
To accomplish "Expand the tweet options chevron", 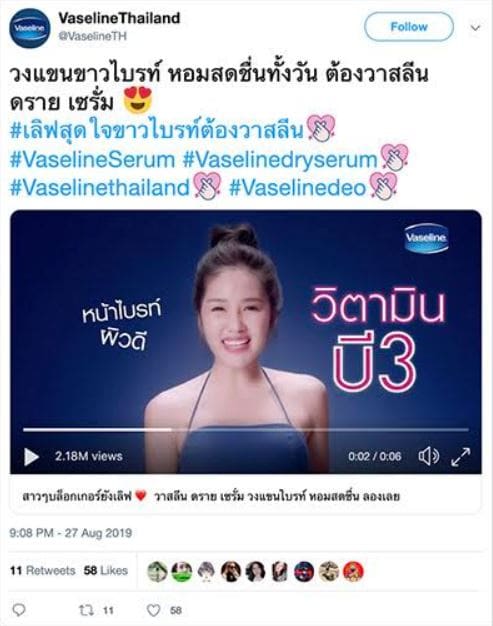I will [475, 28].
